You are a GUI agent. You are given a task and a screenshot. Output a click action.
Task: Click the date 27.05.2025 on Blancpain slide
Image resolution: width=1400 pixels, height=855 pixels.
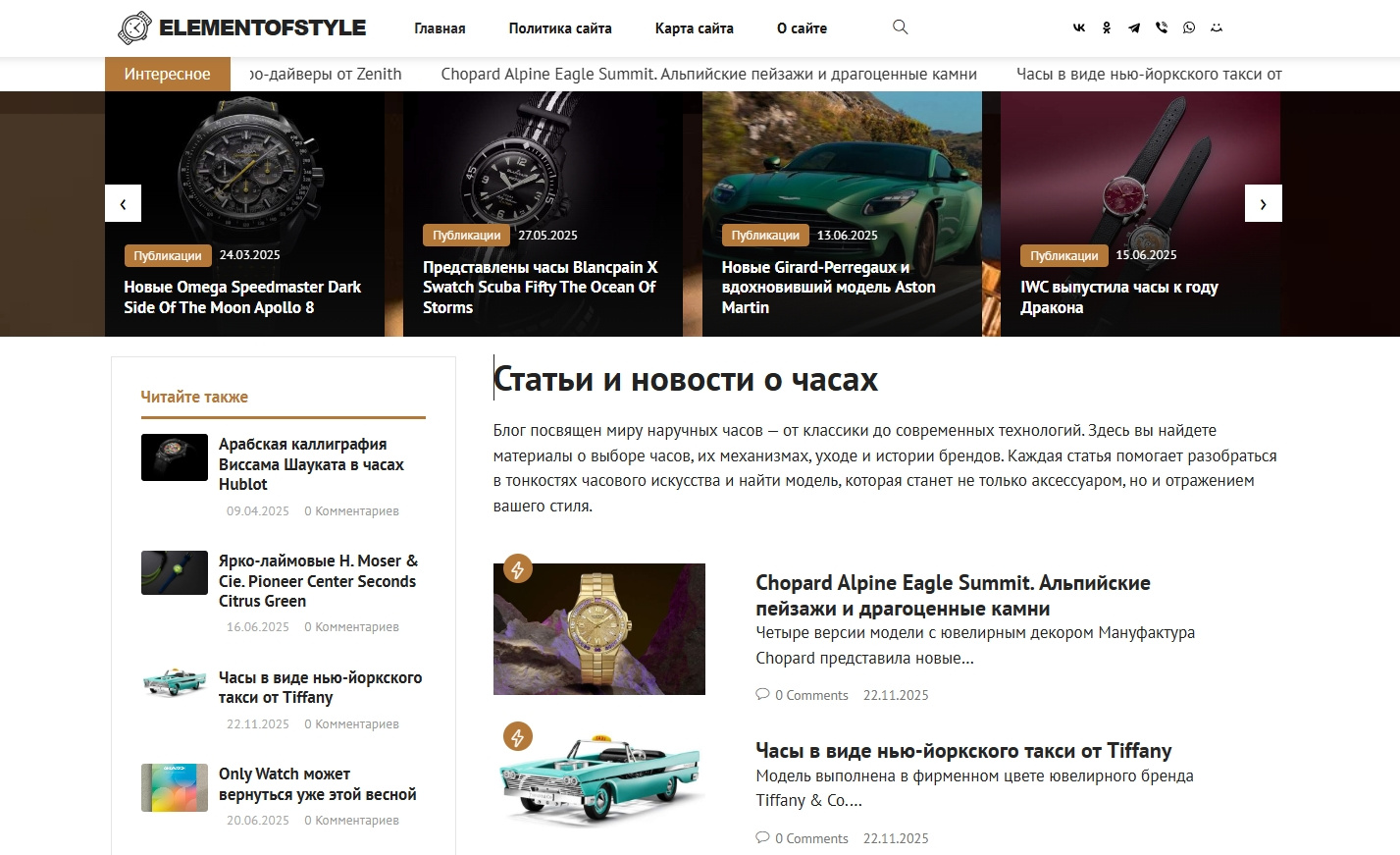tap(548, 236)
